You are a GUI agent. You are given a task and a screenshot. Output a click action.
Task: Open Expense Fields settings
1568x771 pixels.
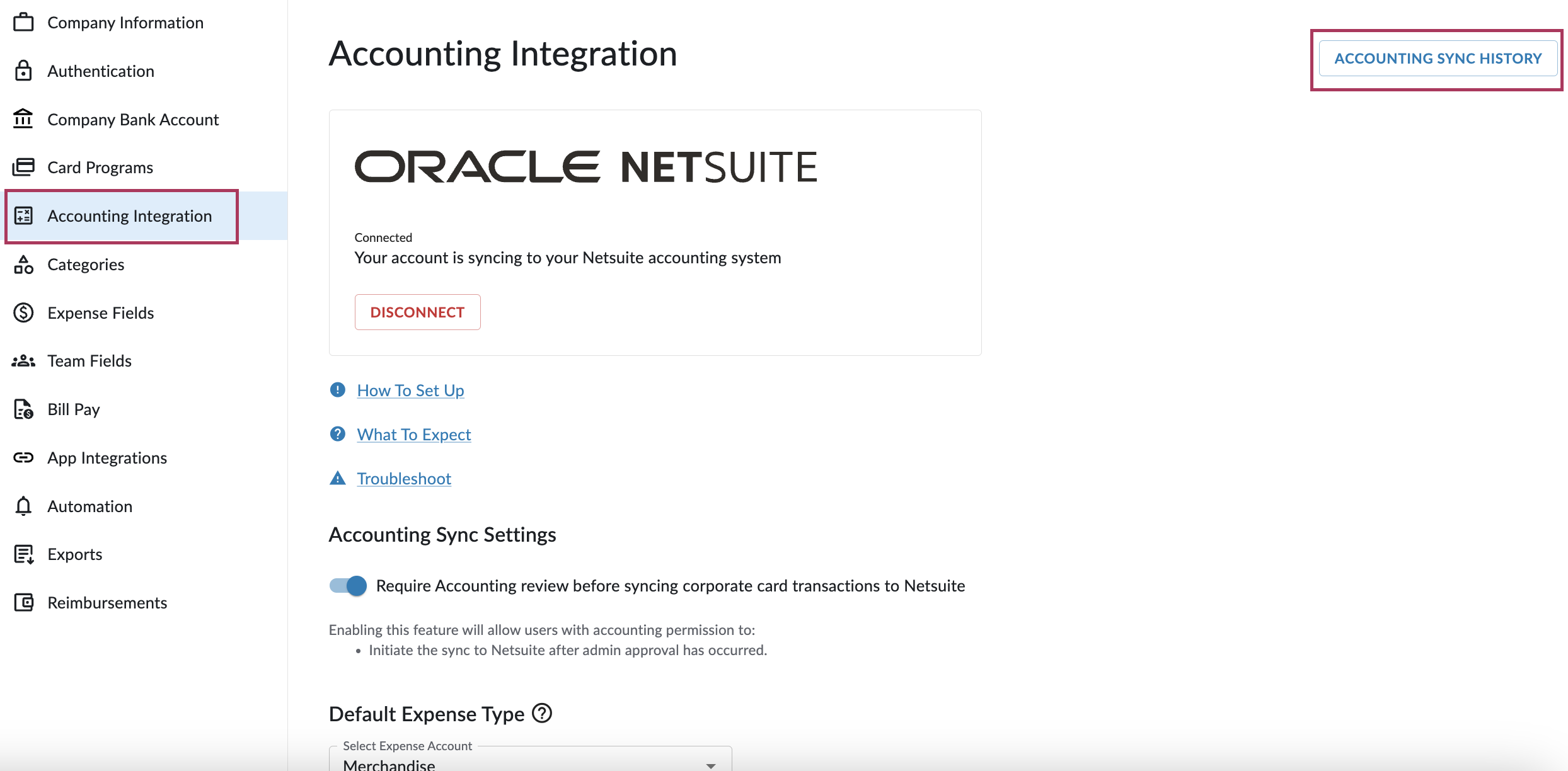(144, 313)
